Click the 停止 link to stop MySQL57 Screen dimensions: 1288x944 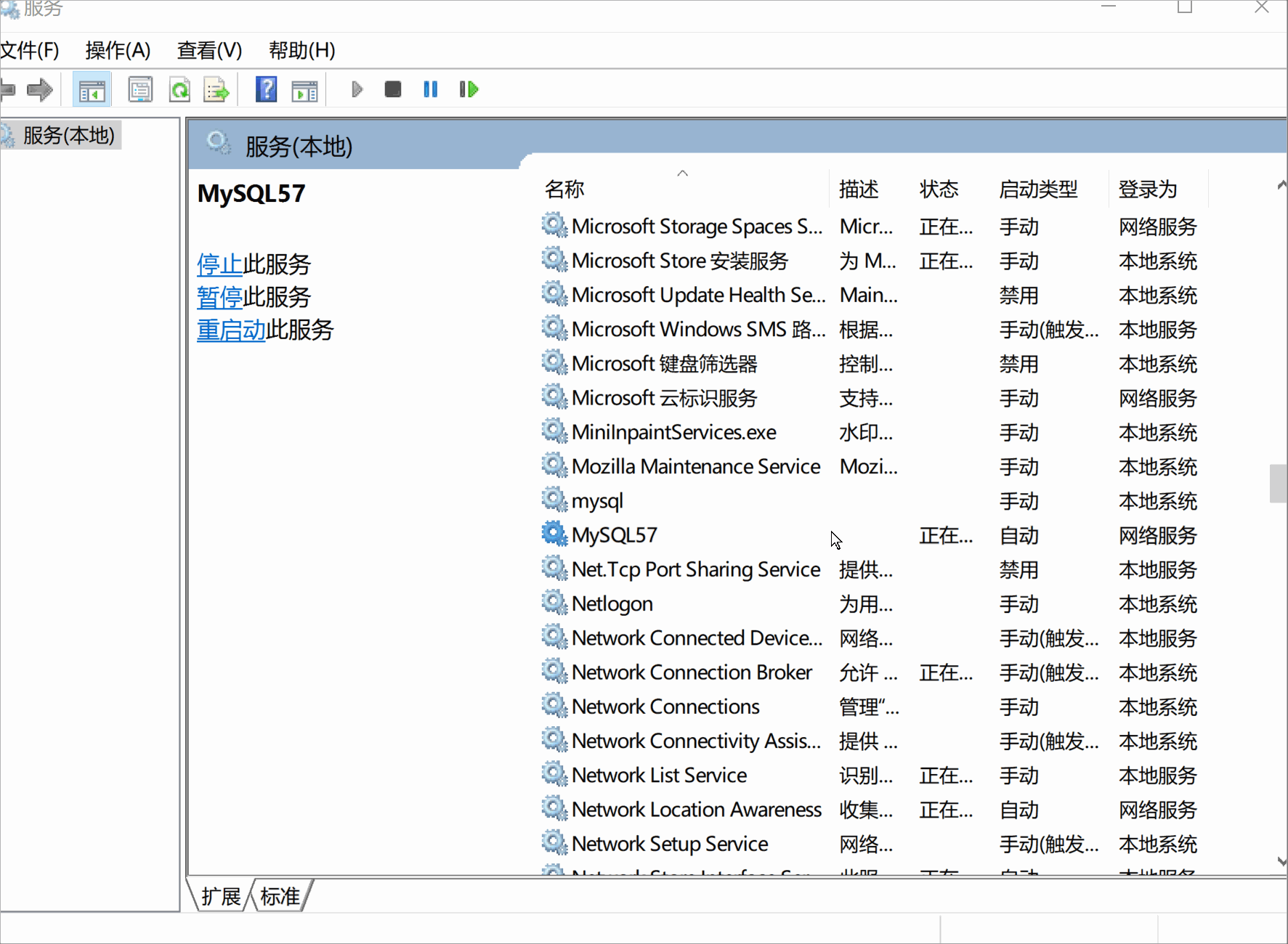(219, 264)
